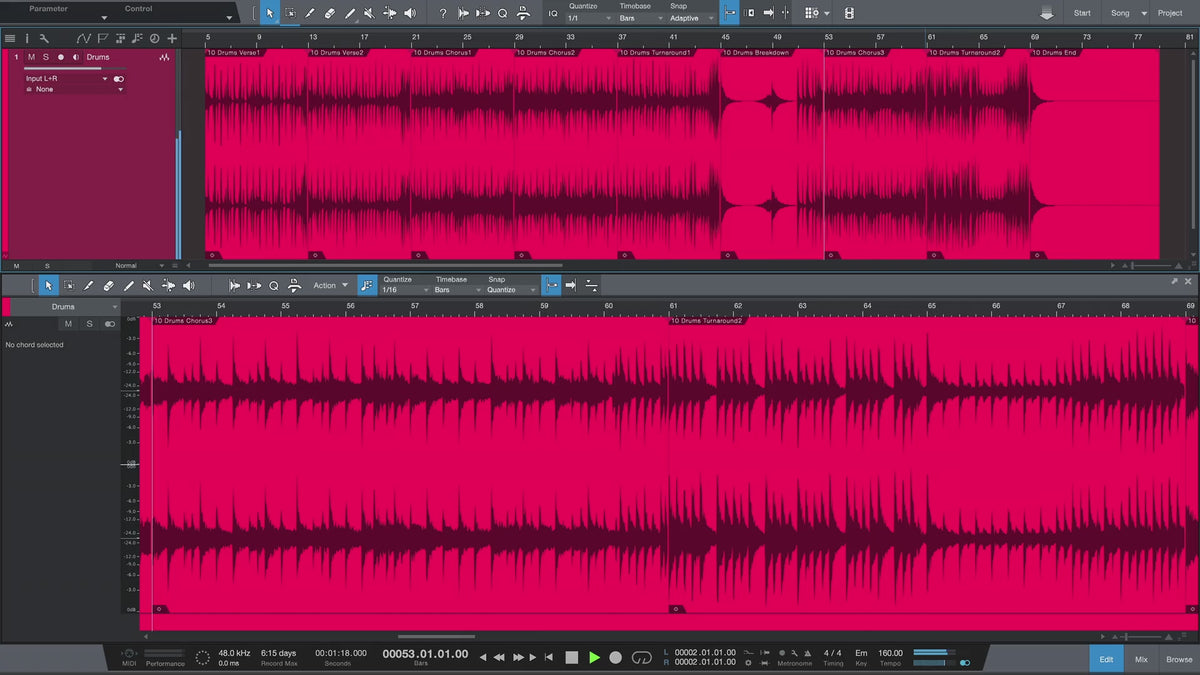The width and height of the screenshot is (1200, 675).
Task: Open the track inspector info icon
Action: point(27,38)
